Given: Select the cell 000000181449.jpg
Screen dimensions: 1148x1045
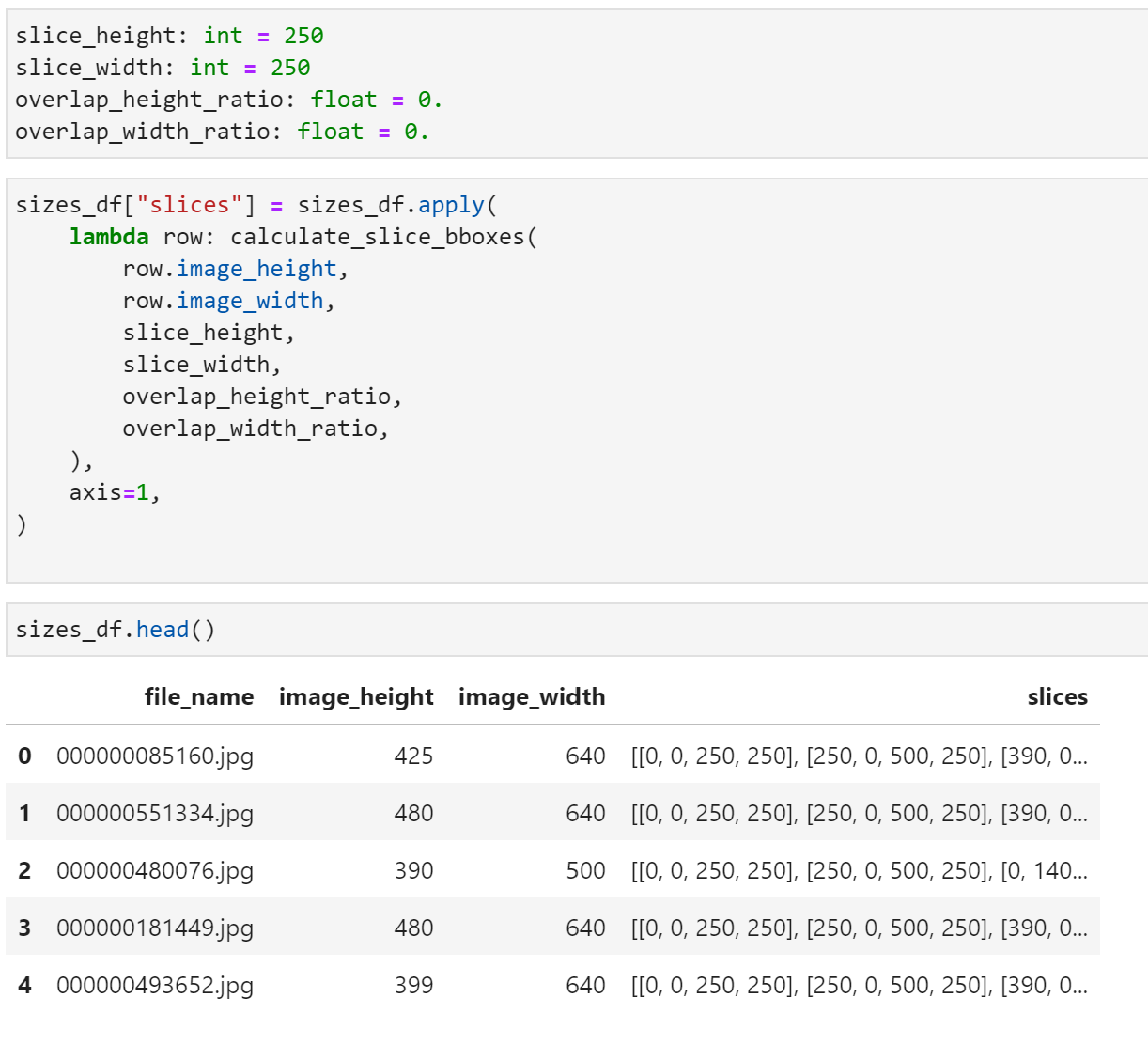Looking at the screenshot, I should [155, 928].
